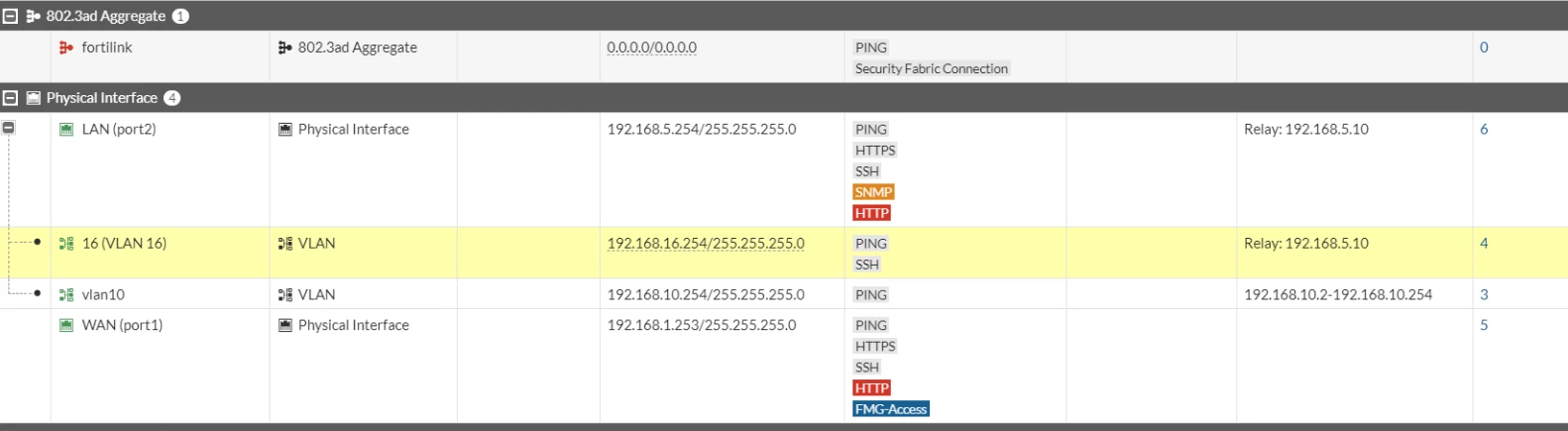Open reference count 4 for VLAN 16
The height and width of the screenshot is (431, 1568).
(1484, 244)
